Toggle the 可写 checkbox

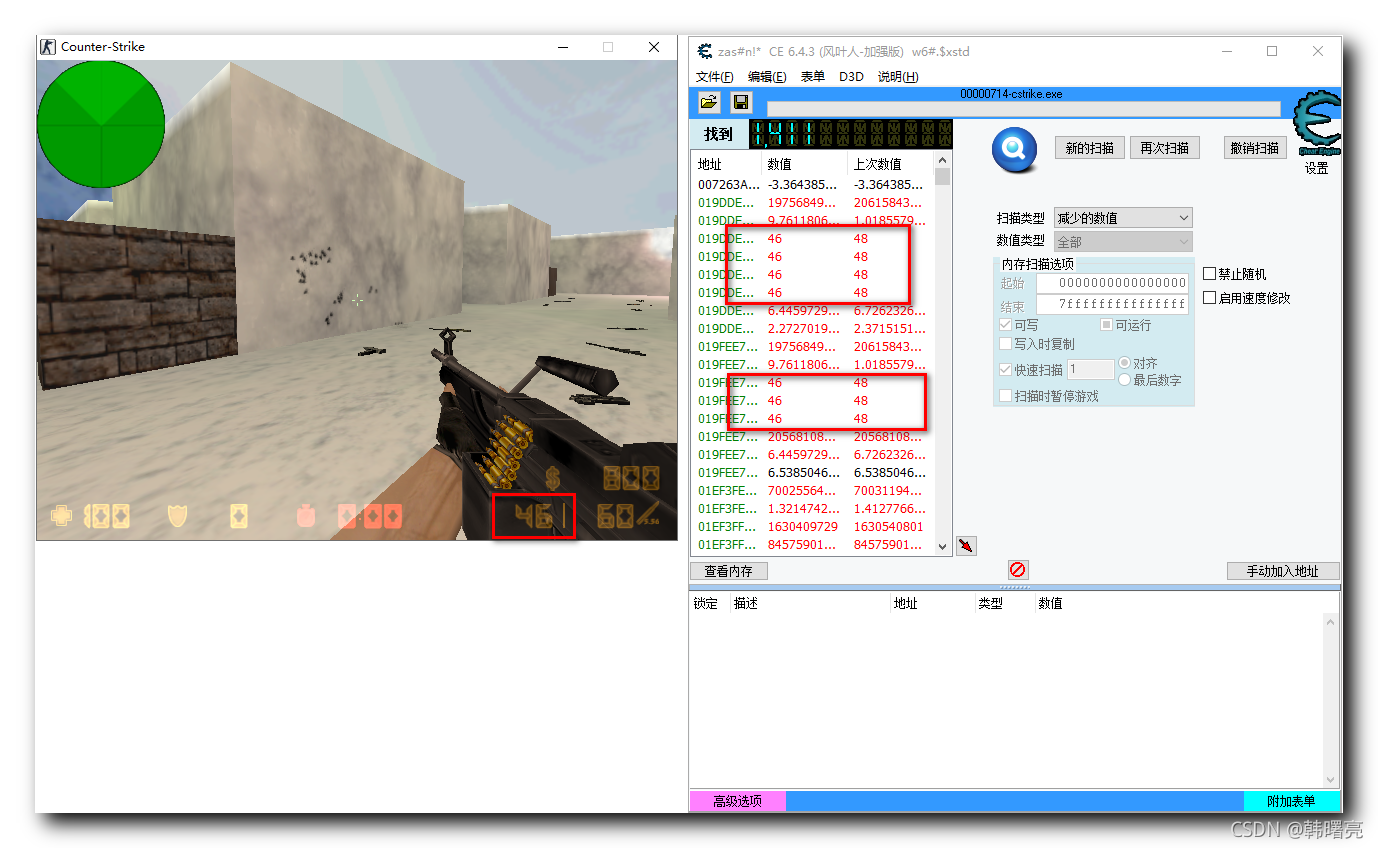point(1005,325)
